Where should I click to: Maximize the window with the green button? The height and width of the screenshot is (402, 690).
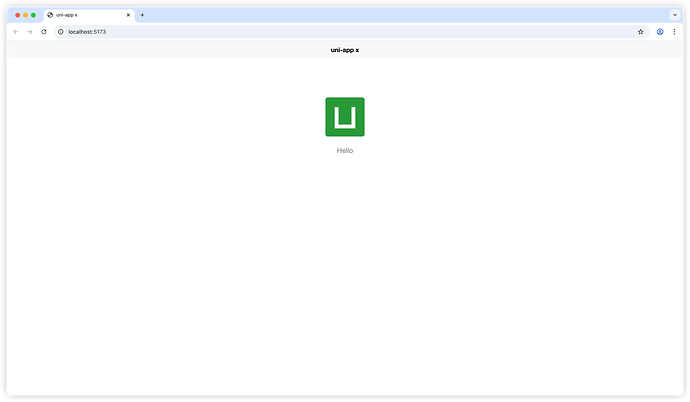point(33,15)
